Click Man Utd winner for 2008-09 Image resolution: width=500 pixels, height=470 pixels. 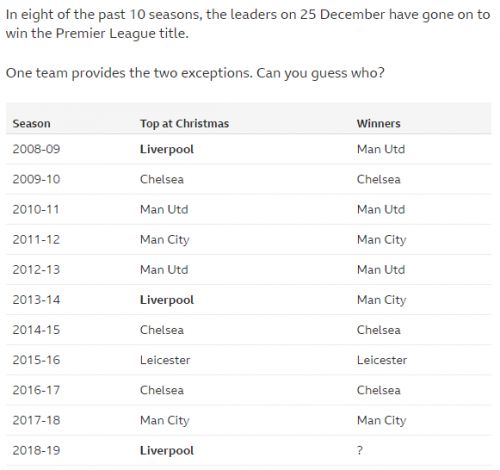(381, 149)
